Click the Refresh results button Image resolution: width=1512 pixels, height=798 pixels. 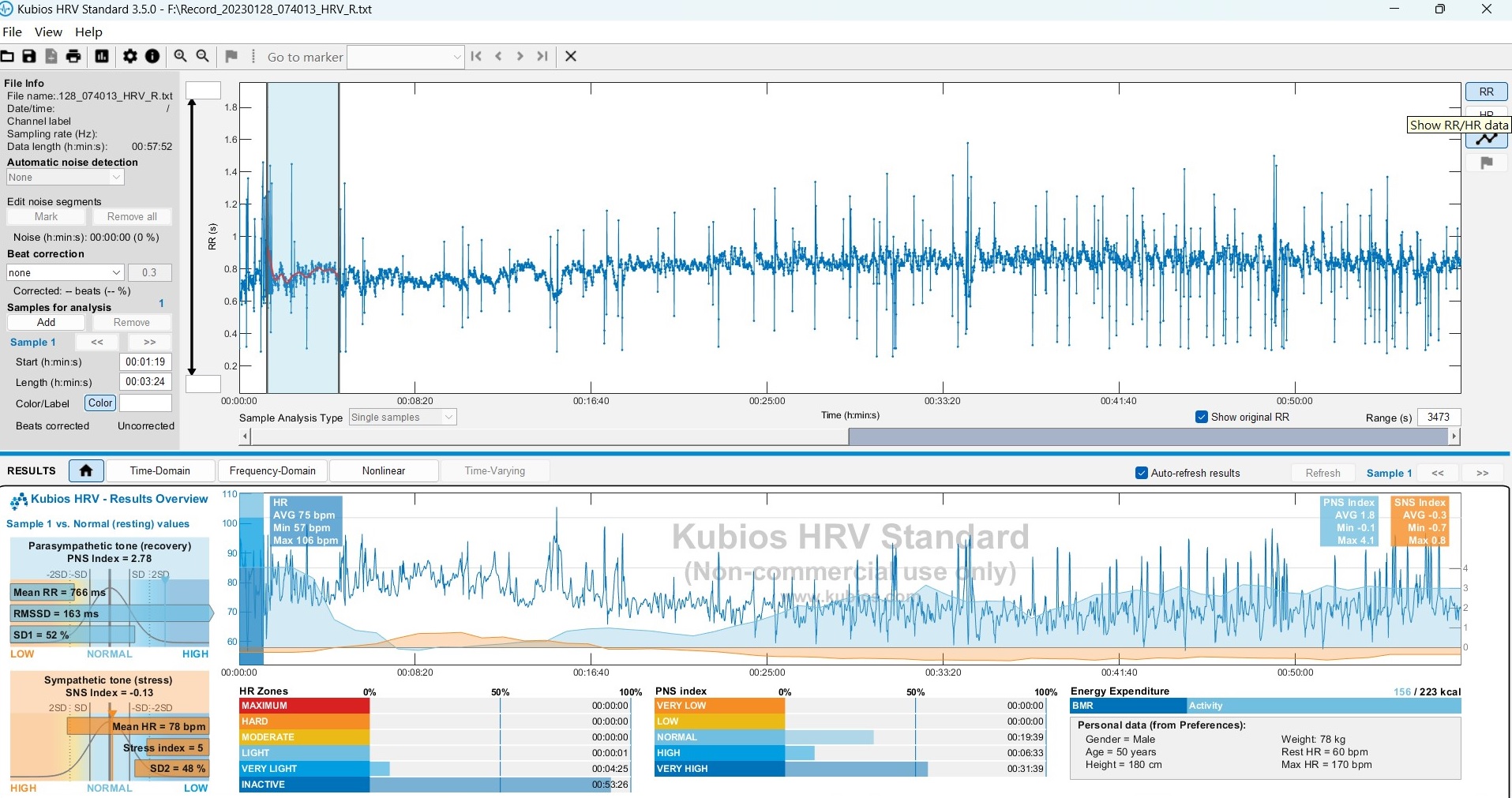click(x=1323, y=473)
